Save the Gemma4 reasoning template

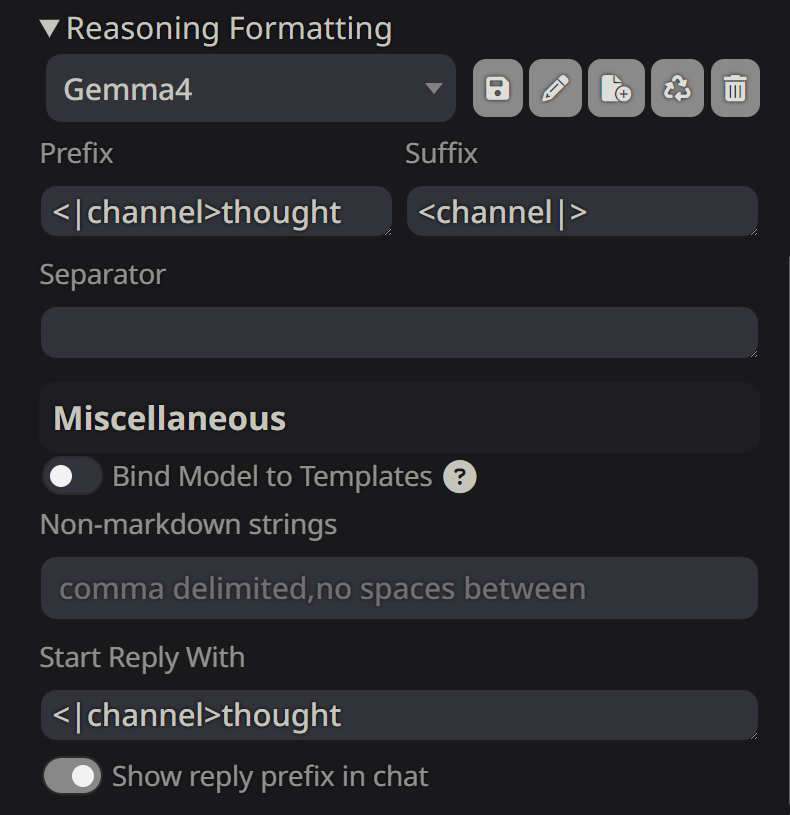tap(497, 89)
